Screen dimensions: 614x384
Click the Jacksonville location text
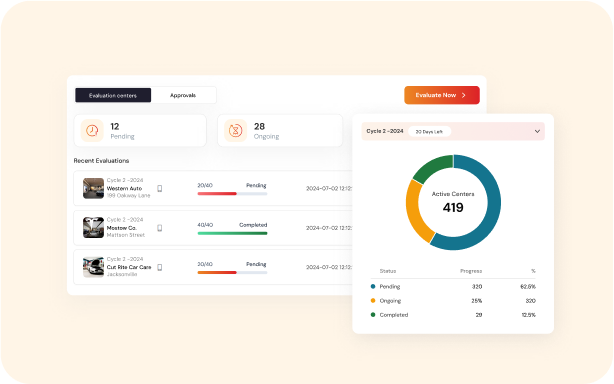pyautogui.click(x=122, y=274)
